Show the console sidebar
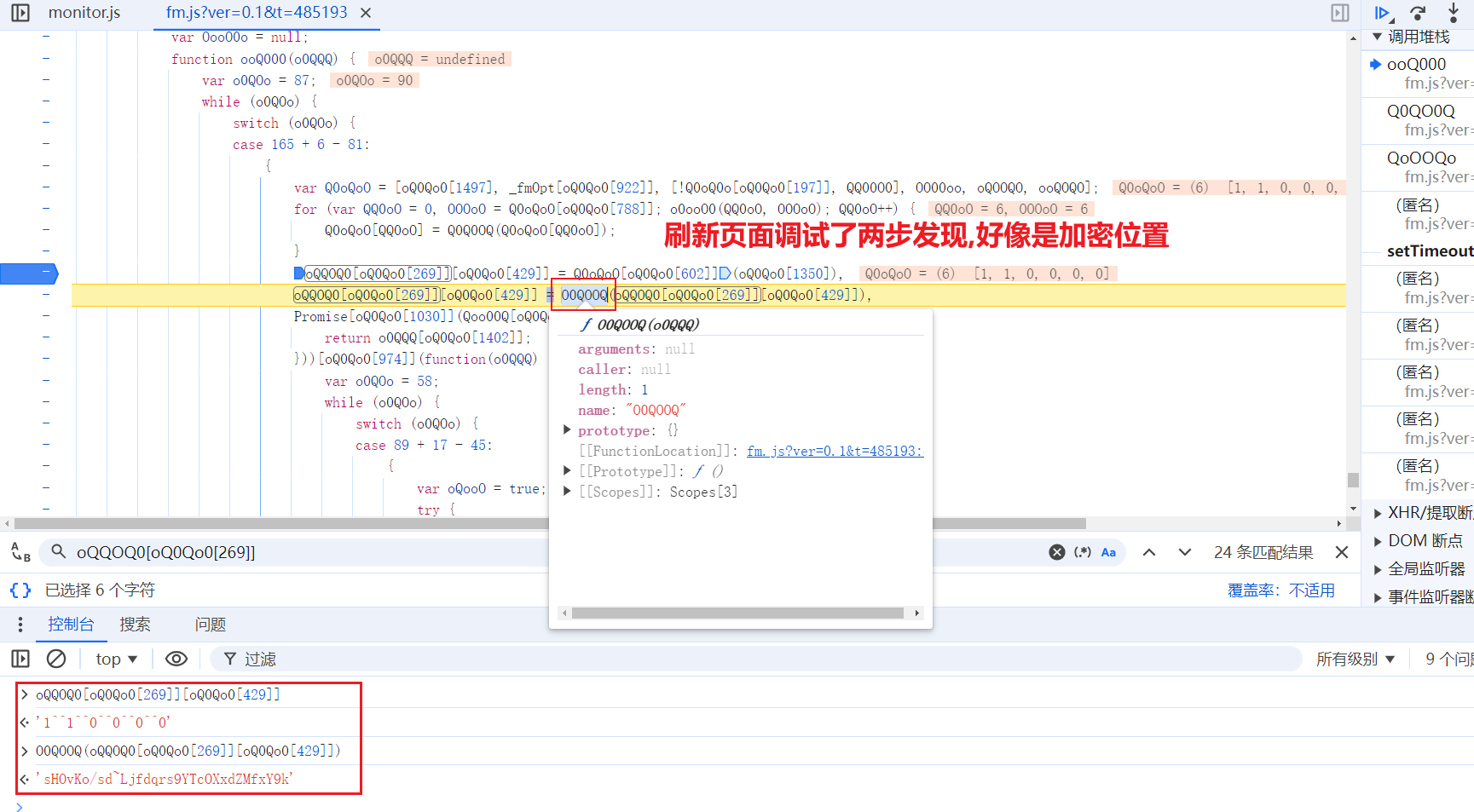The height and width of the screenshot is (812, 1474). 20,659
